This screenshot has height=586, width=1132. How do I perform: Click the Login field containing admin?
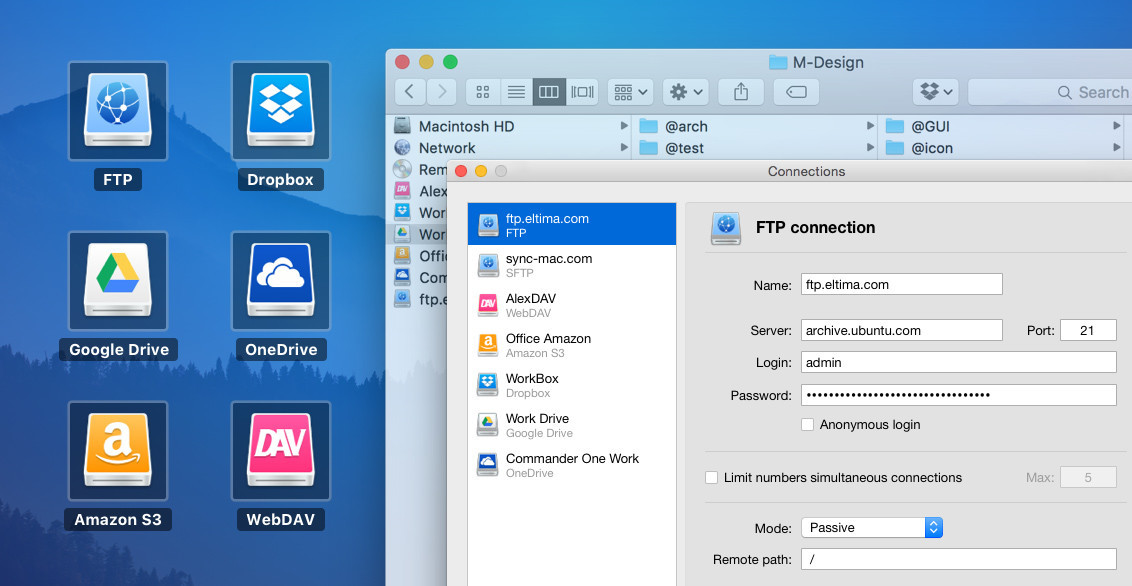pyautogui.click(x=959, y=362)
